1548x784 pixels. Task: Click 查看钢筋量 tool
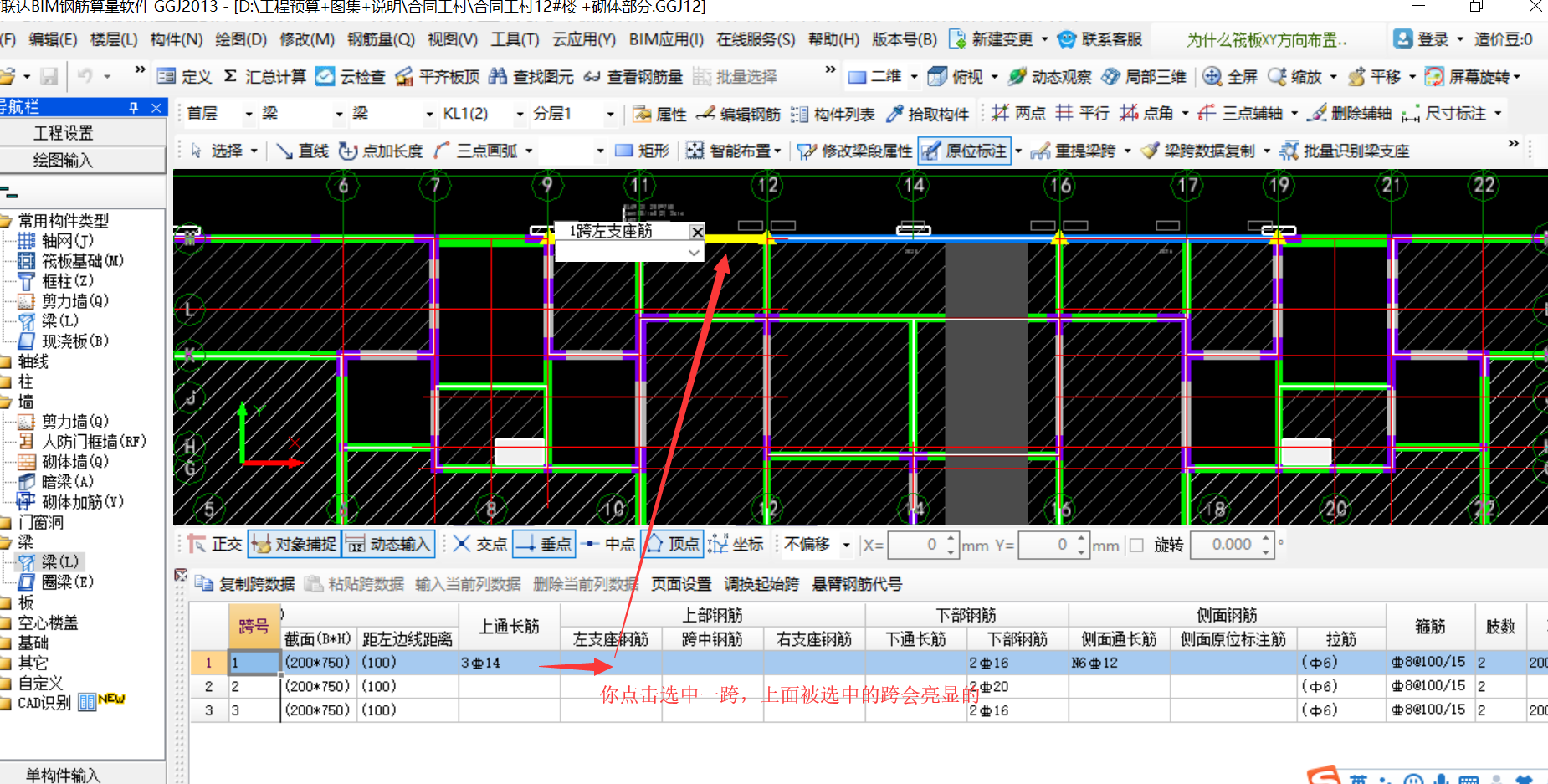633,76
